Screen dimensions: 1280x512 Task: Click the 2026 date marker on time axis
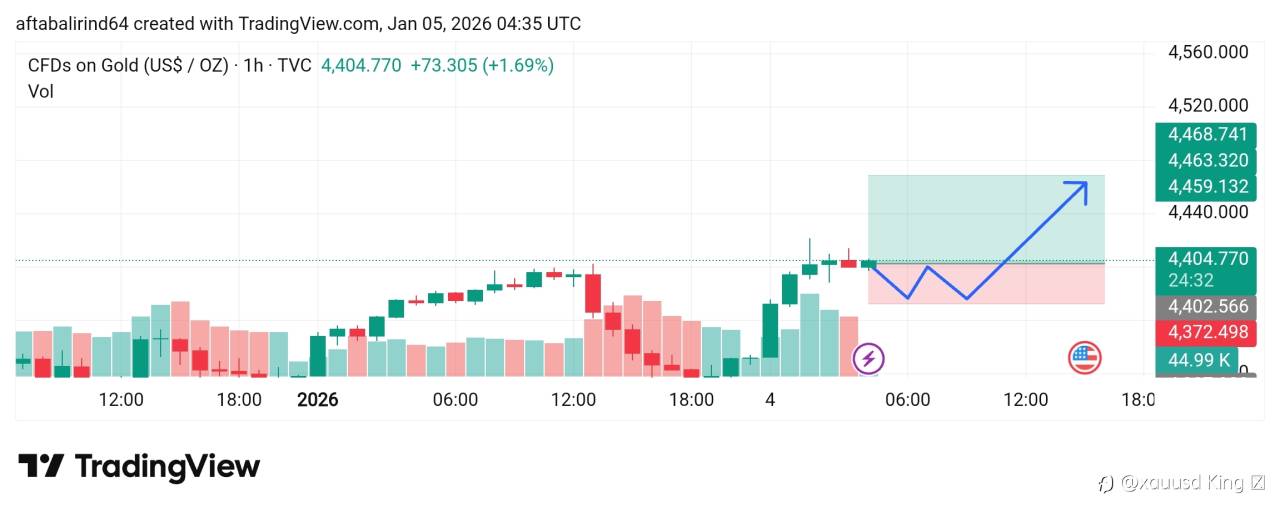point(318,400)
